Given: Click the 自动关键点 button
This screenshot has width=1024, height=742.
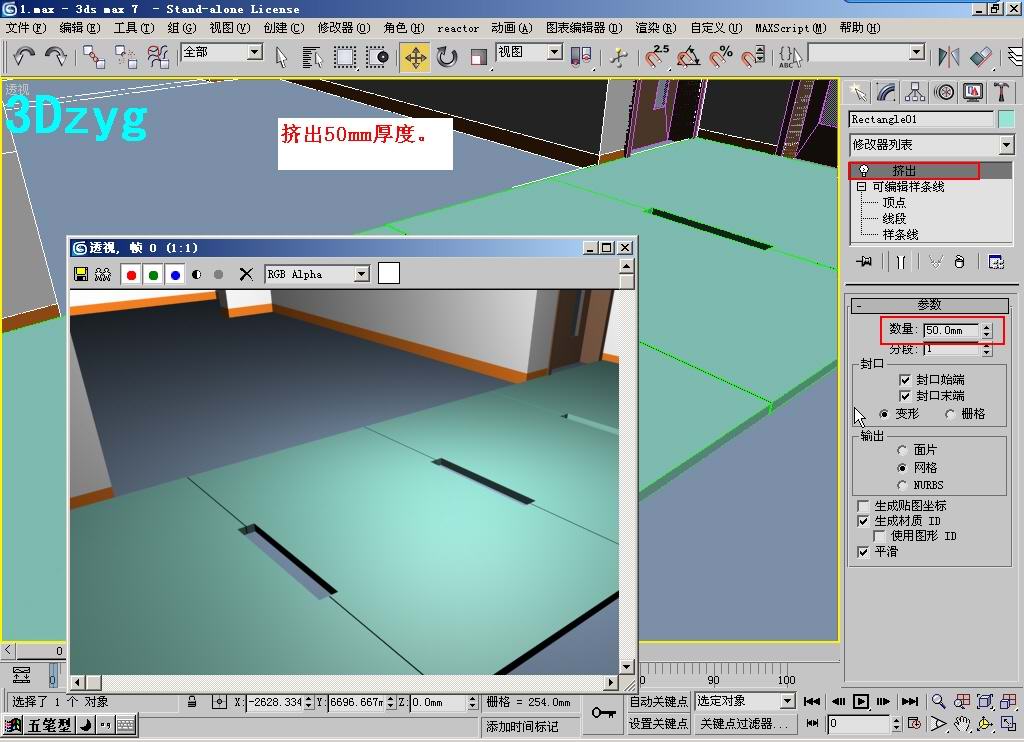Looking at the screenshot, I should [x=658, y=702].
